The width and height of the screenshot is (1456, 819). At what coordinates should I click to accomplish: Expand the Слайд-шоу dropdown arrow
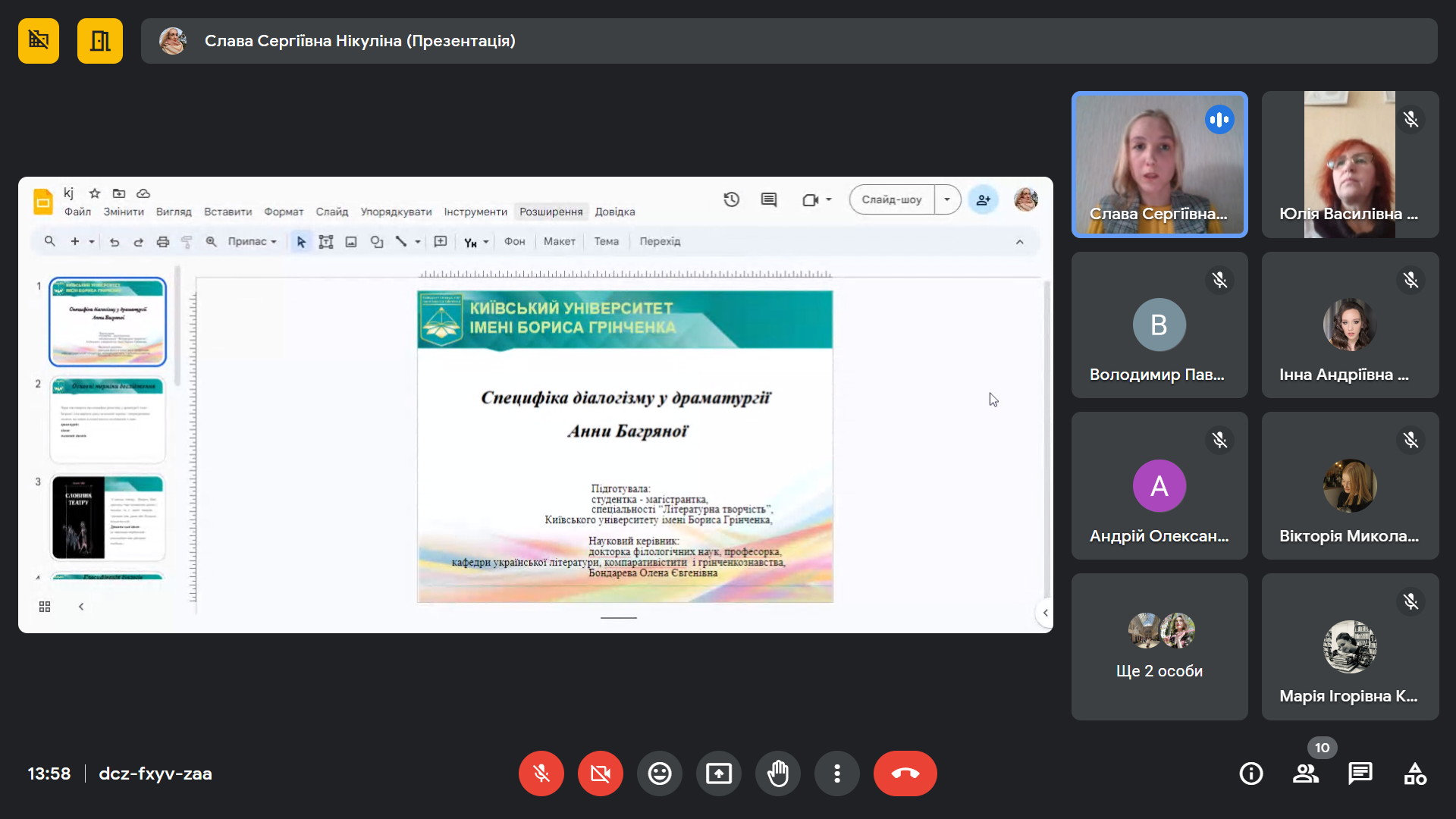[947, 199]
